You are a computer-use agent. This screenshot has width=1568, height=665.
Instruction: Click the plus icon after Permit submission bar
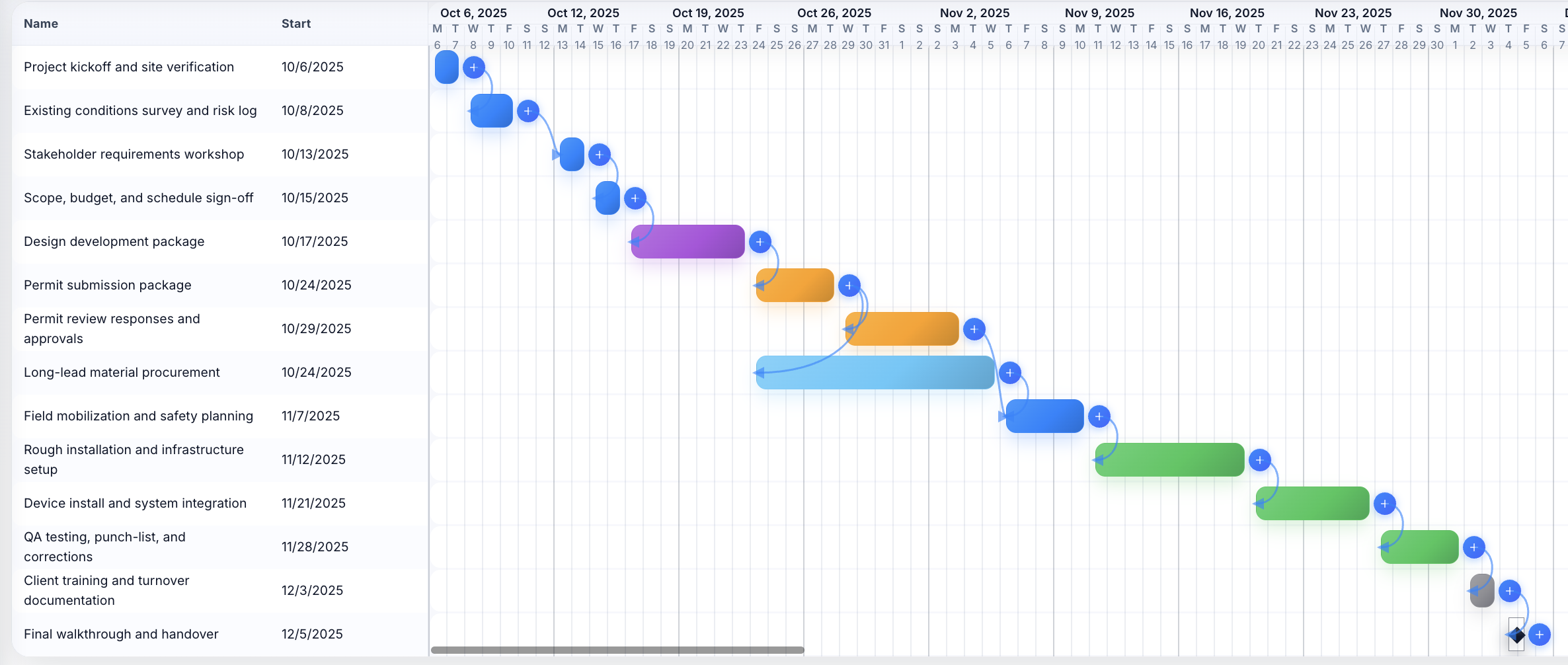point(849,285)
